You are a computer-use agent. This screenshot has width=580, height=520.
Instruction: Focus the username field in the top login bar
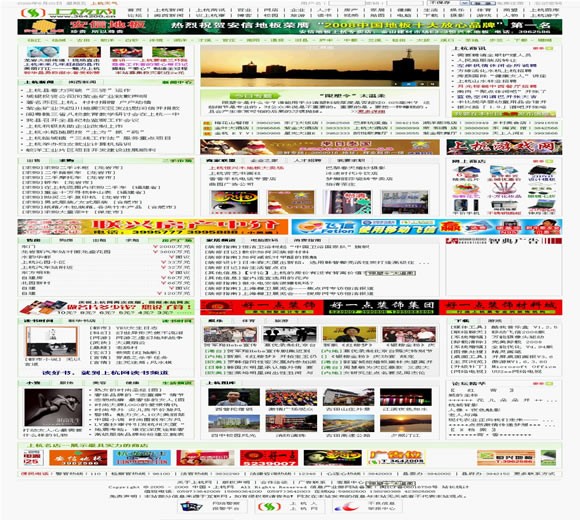[346, 3]
